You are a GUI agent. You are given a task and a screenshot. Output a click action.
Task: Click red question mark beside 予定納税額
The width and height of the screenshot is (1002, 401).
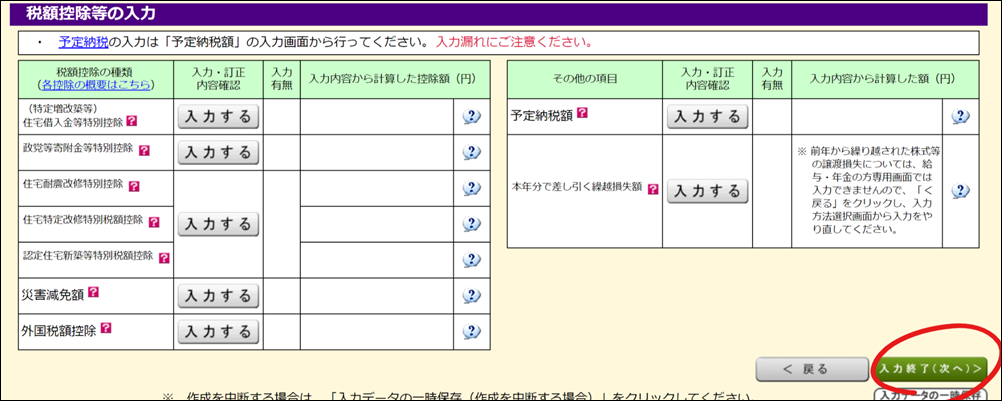click(x=582, y=113)
